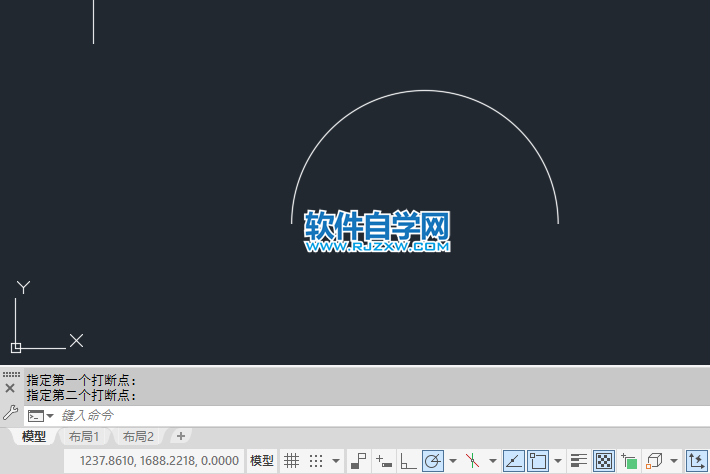Viewport: 710px width, 474px height.
Task: Click the command line drag grip handle
Action: pos(11,374)
